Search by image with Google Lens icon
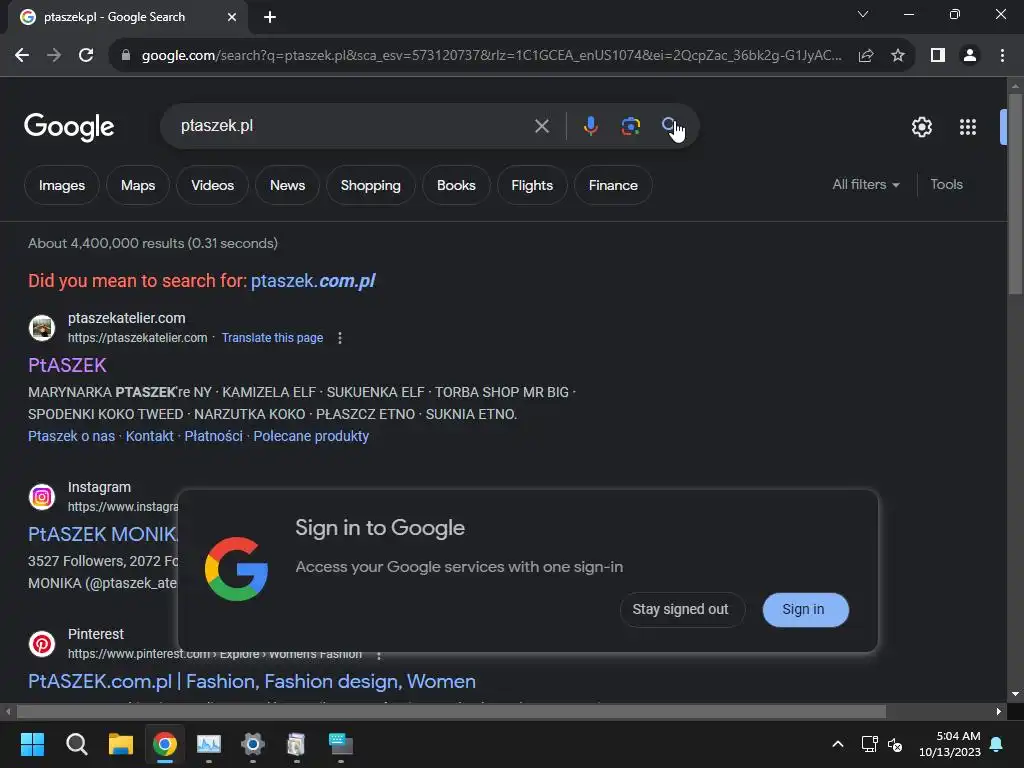Image resolution: width=1024 pixels, height=768 pixels. click(x=630, y=126)
